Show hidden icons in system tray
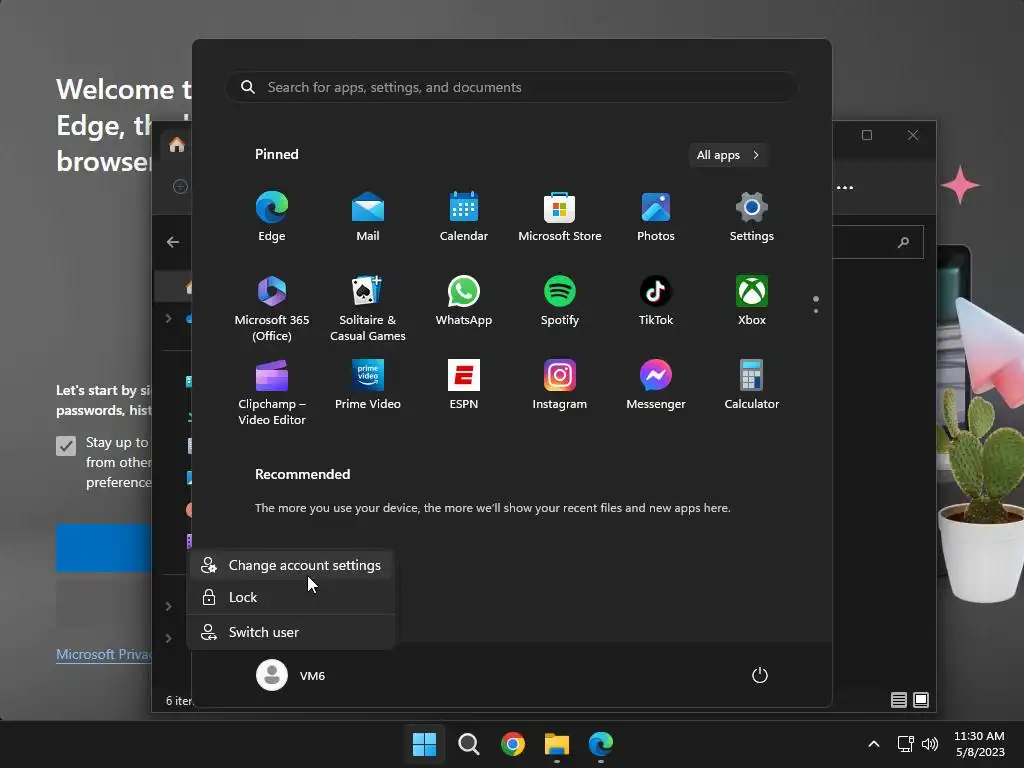 click(x=874, y=744)
